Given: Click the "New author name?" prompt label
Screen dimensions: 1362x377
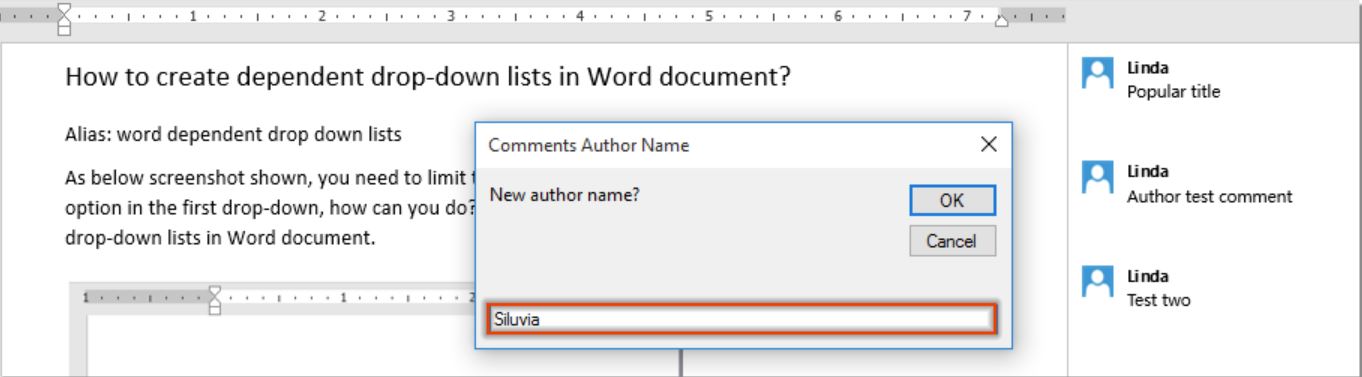Looking at the screenshot, I should click(564, 195).
